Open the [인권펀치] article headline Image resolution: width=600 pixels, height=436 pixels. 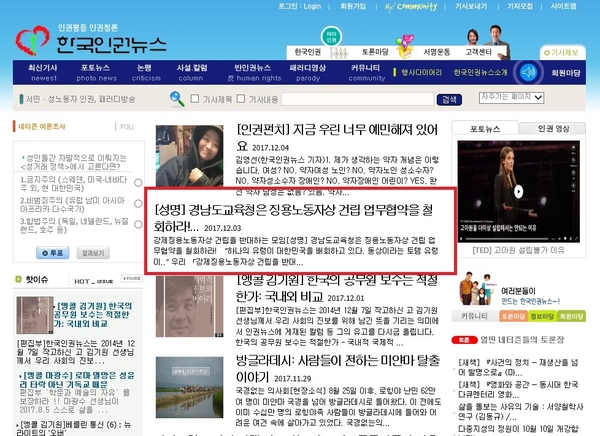337,137
